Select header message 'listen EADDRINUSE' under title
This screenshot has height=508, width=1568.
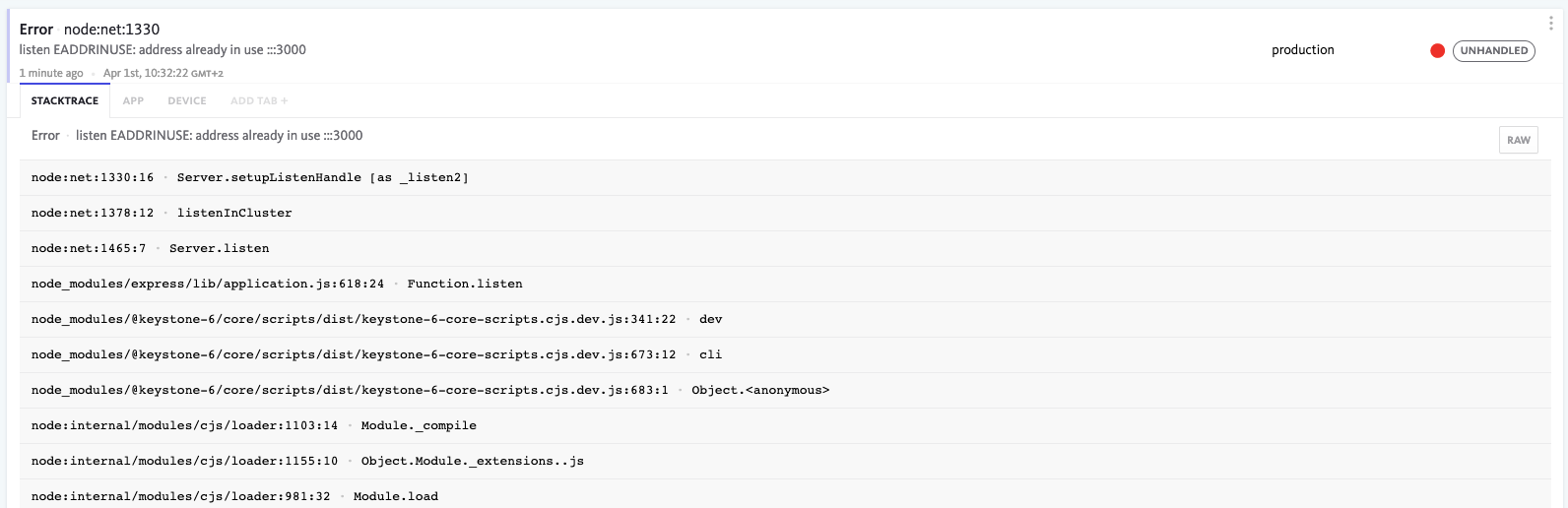(163, 50)
